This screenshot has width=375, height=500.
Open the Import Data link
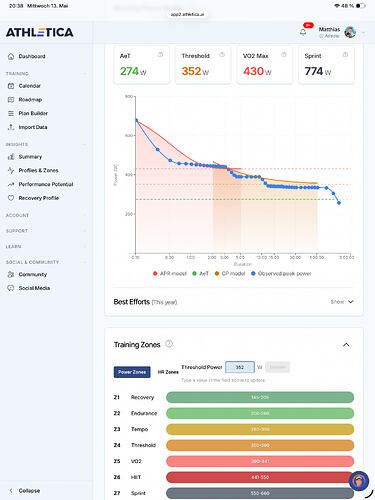click(33, 127)
